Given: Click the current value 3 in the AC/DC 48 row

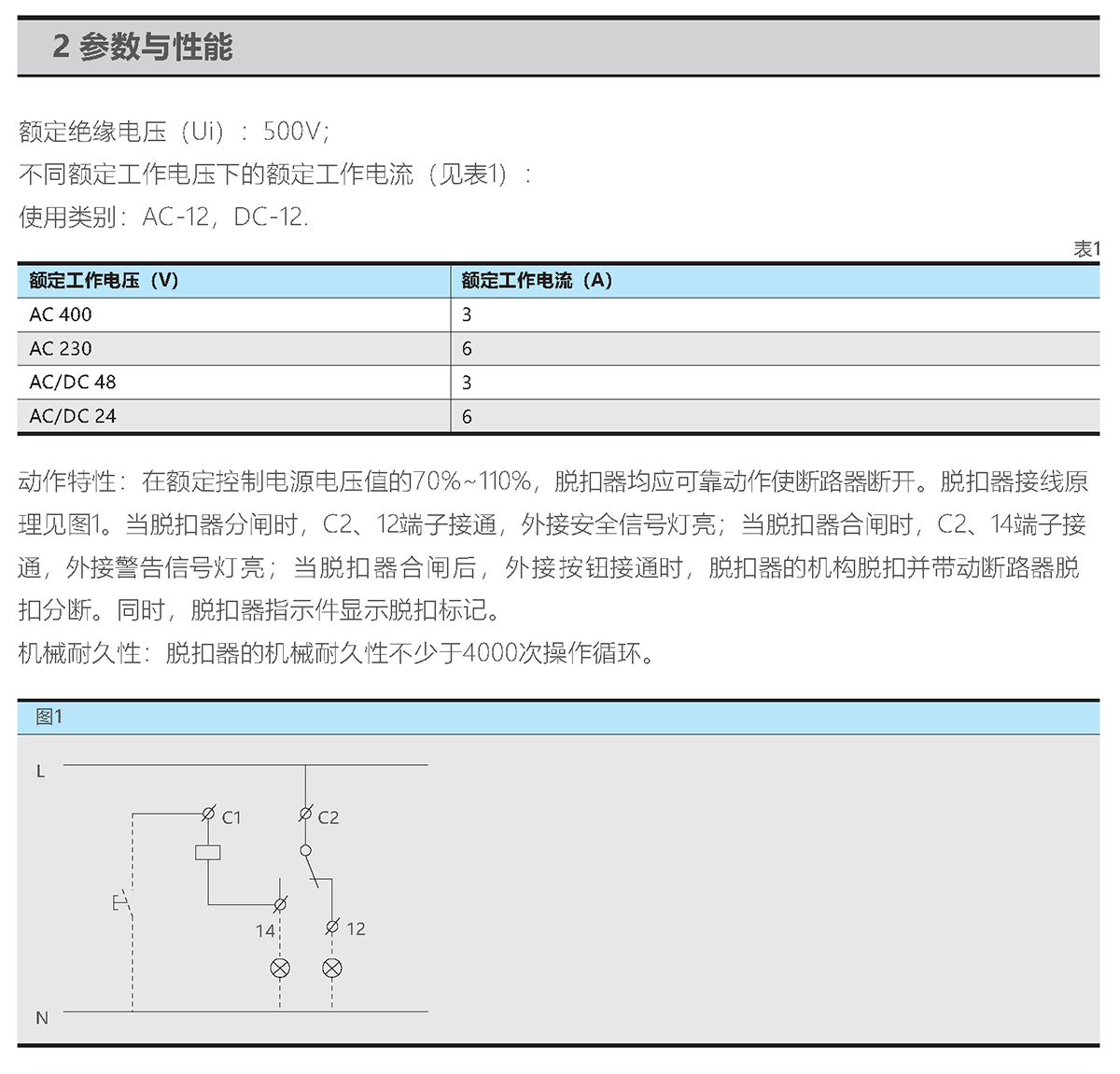Looking at the screenshot, I should [467, 383].
